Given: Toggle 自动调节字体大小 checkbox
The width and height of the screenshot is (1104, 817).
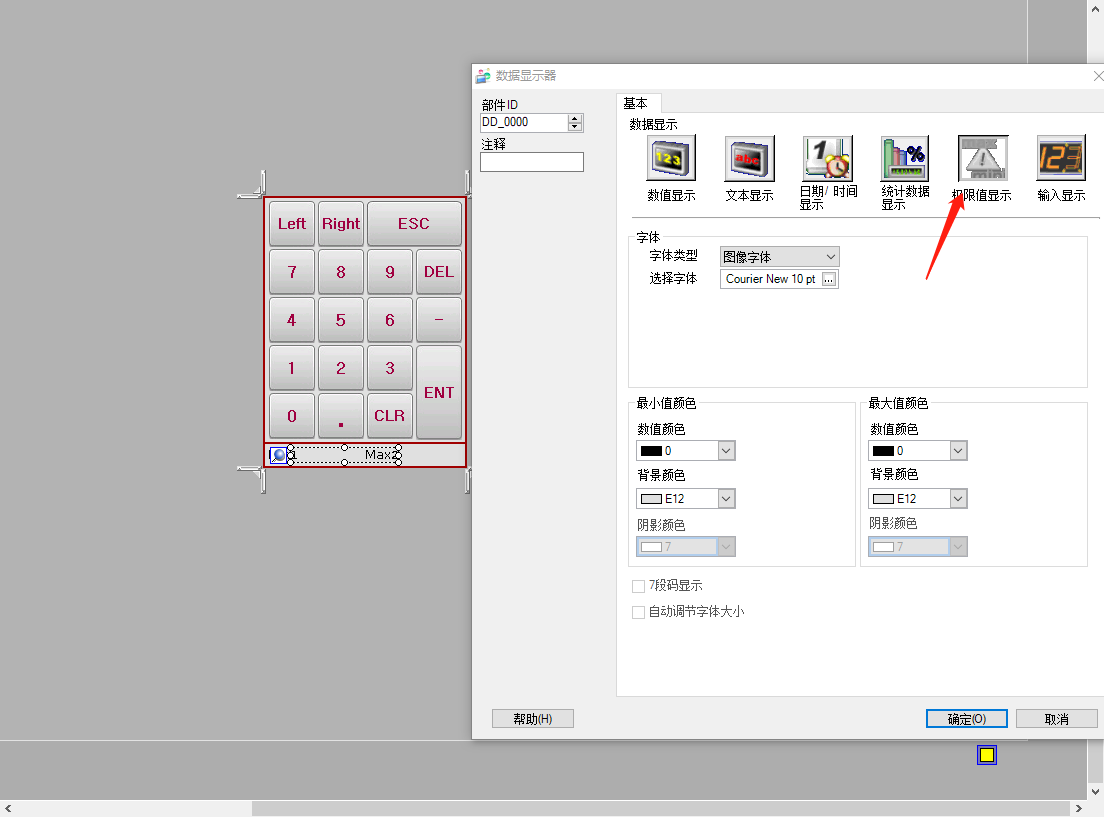Looking at the screenshot, I should (x=638, y=612).
